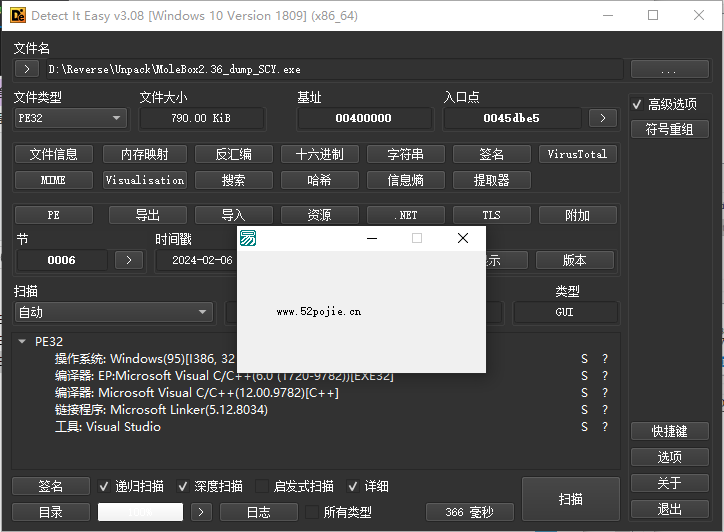Image resolution: width=724 pixels, height=532 pixels.
Task: Click the 目录 directory button
Action: point(51,512)
